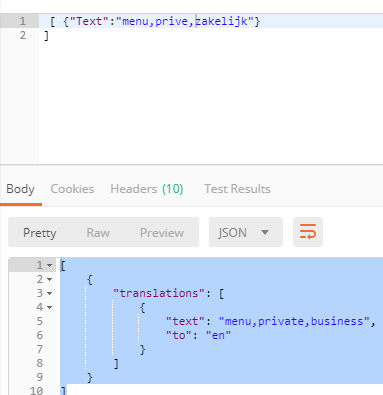This screenshot has width=383, height=395.
Task: Click line number 2 in request editor
Action: (x=23, y=35)
